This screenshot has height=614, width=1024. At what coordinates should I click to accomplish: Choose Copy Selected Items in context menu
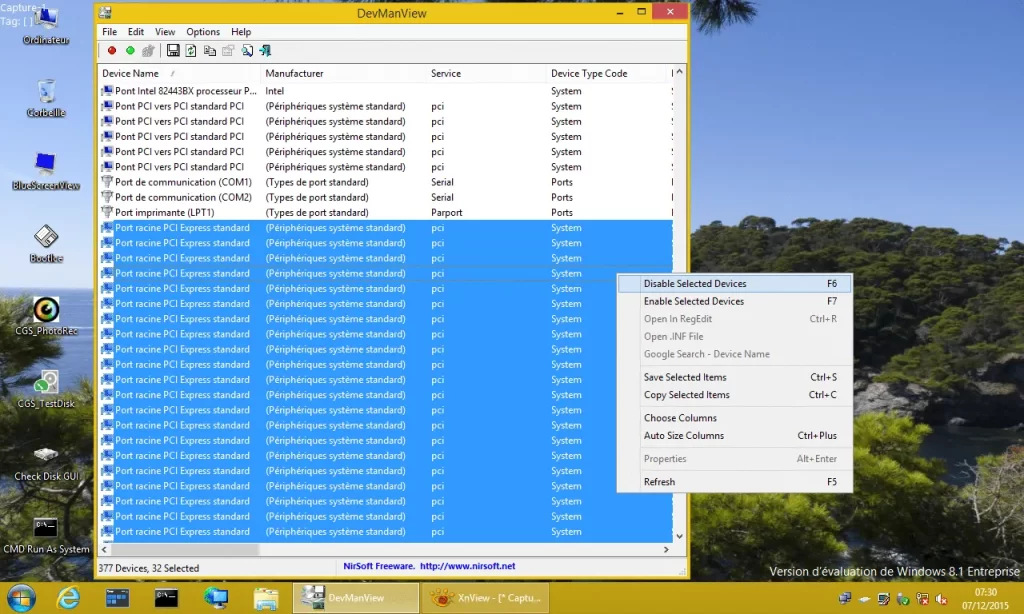click(735, 395)
